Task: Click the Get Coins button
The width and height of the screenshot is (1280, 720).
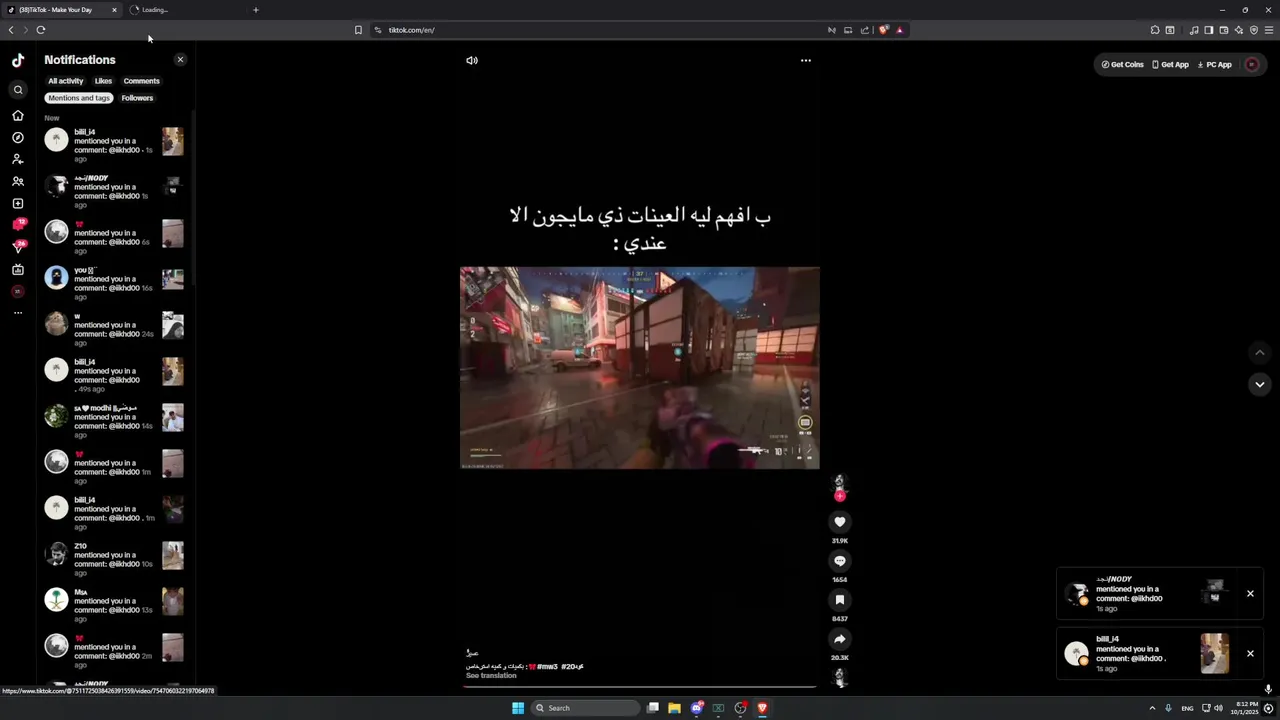Action: 1122,64
